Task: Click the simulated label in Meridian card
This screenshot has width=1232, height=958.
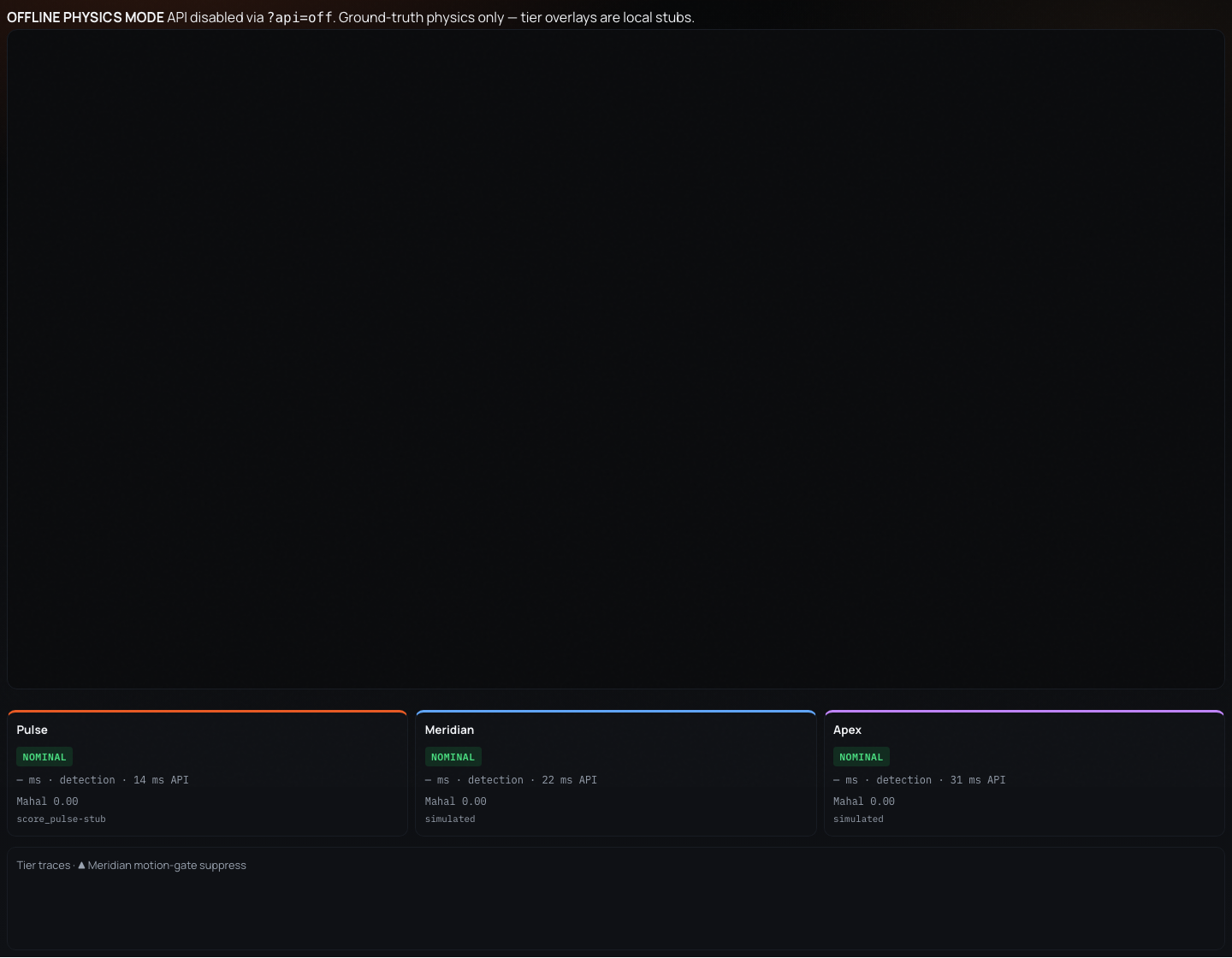Action: click(x=450, y=819)
